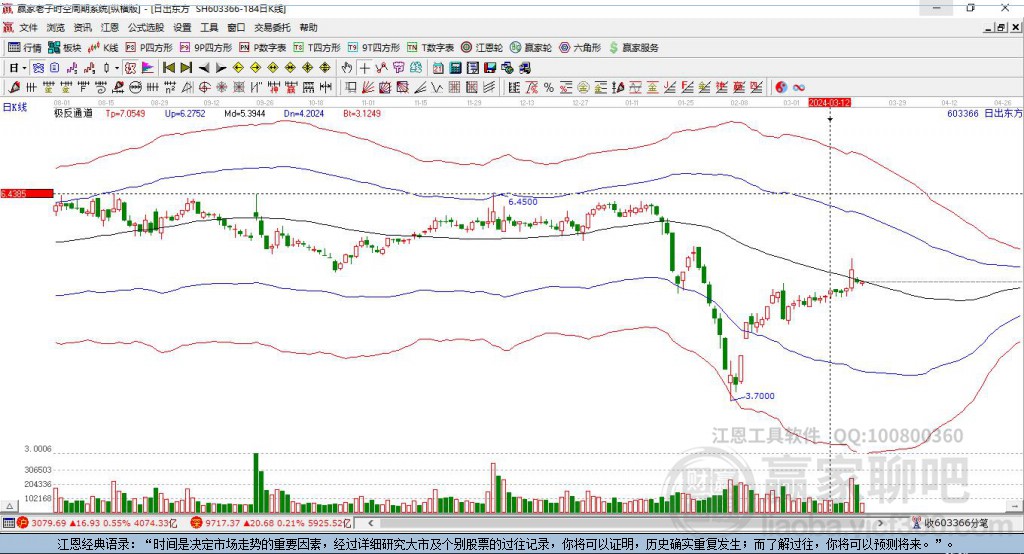This screenshot has height=554, width=1024.
Task: Jump to last bar icon
Action: [186, 68]
